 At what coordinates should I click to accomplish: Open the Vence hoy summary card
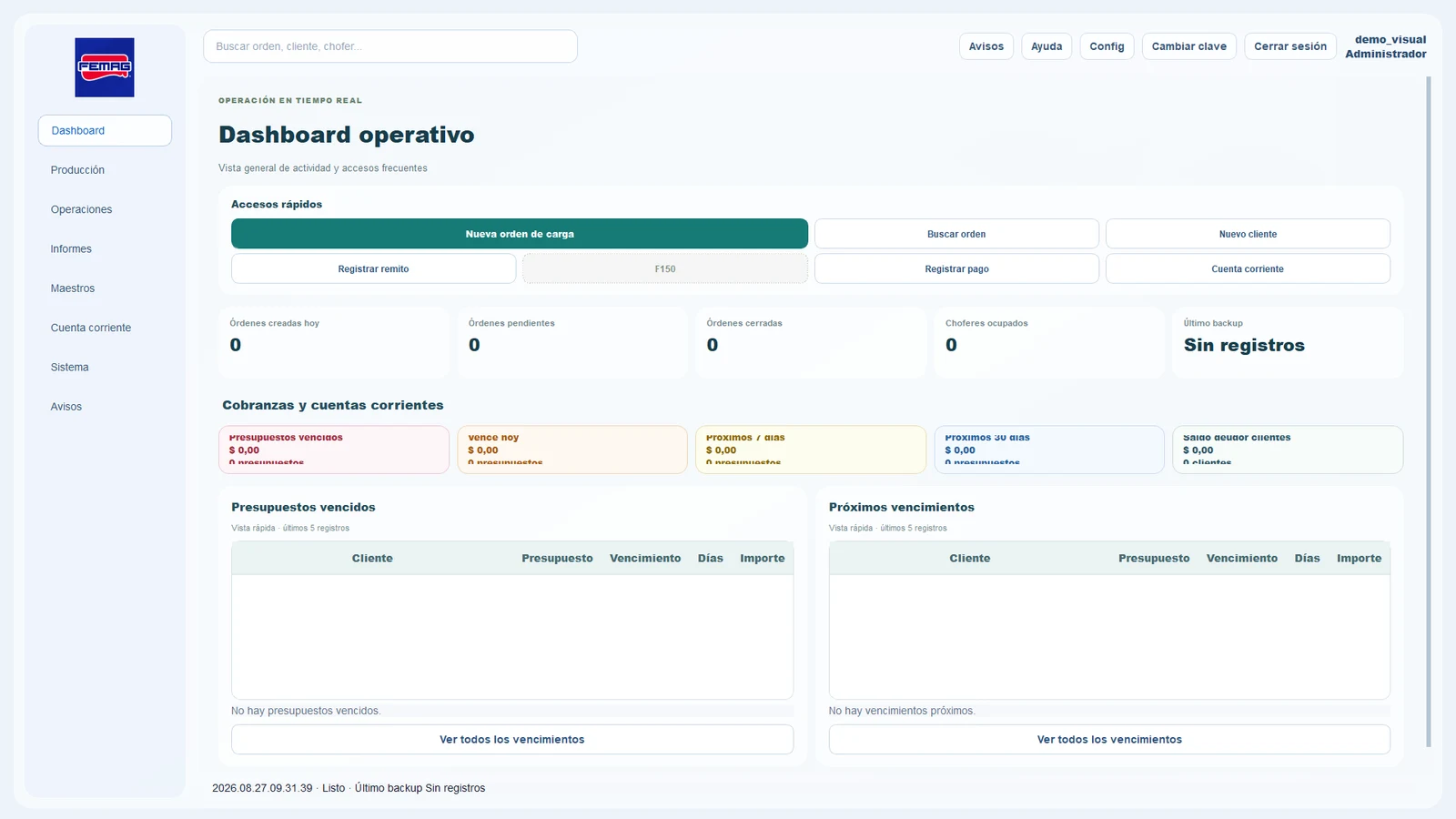(572, 450)
